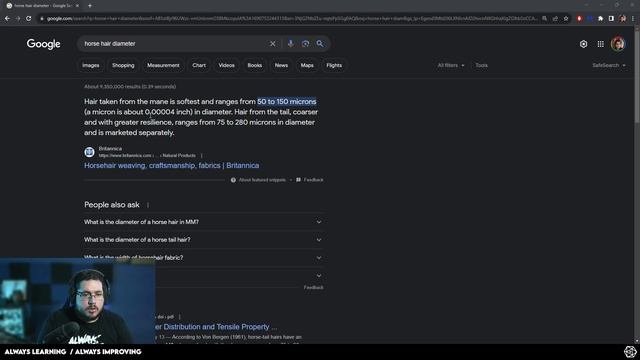Clear the search box with the X

click(272, 44)
